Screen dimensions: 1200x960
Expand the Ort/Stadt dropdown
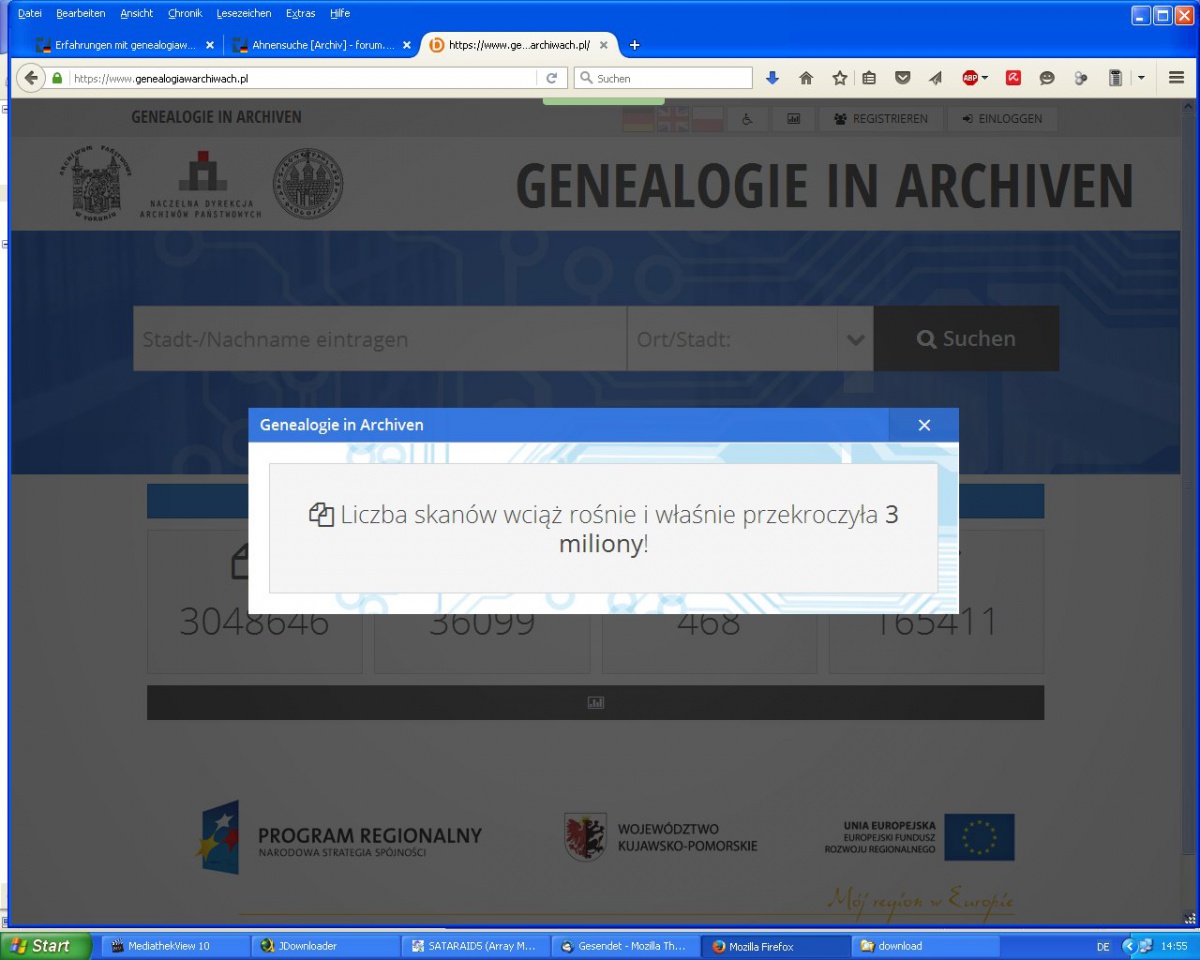click(x=854, y=339)
